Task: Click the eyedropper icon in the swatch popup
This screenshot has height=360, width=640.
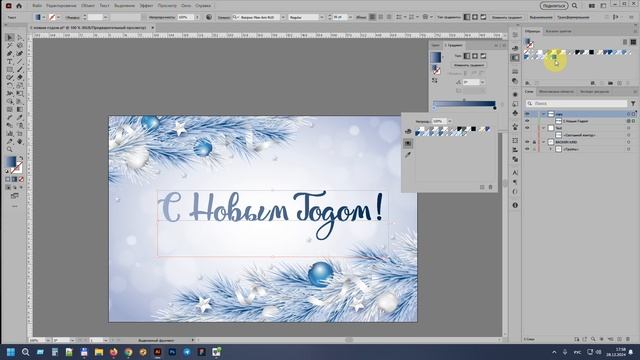Action: (x=408, y=155)
